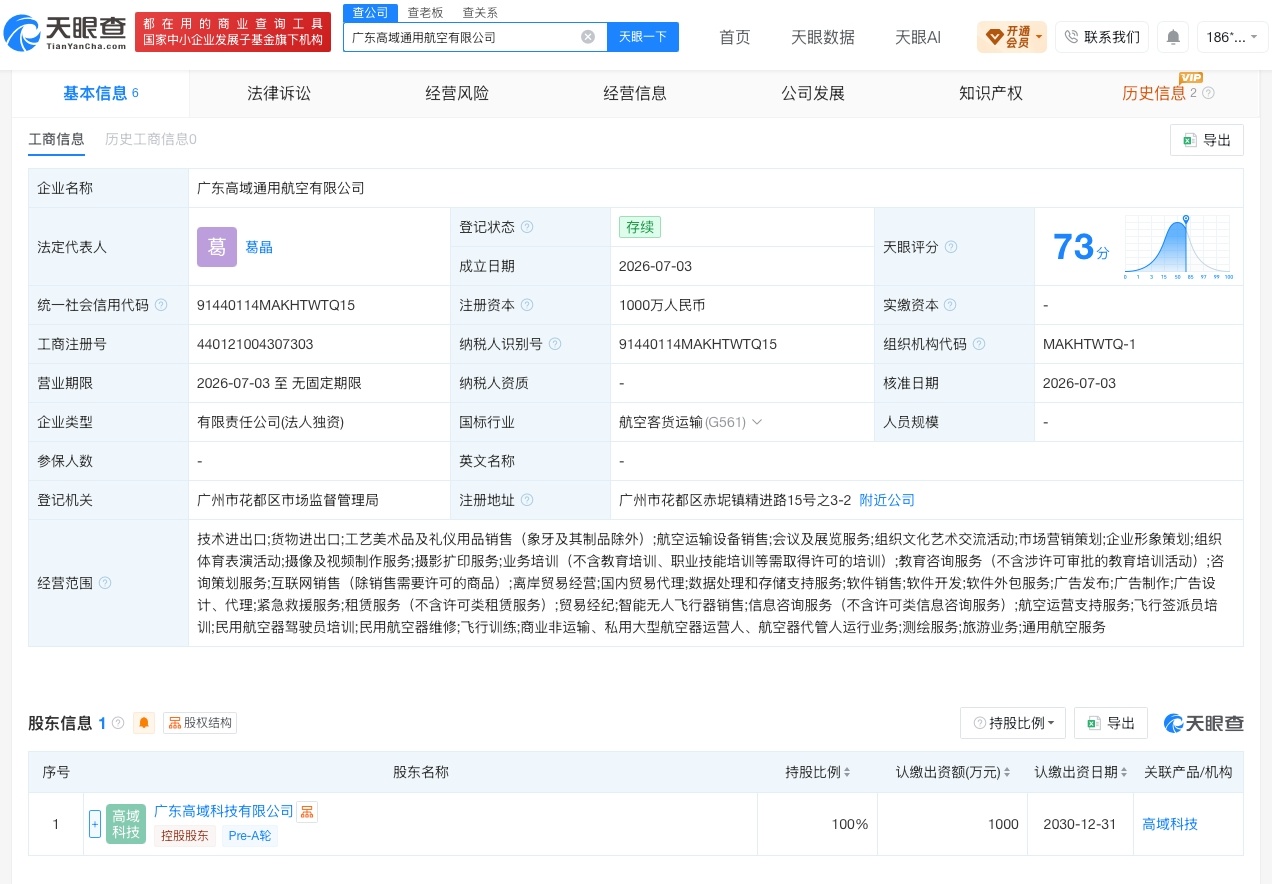Click the 联系我们 button
1272x884 pixels.
tap(1102, 37)
